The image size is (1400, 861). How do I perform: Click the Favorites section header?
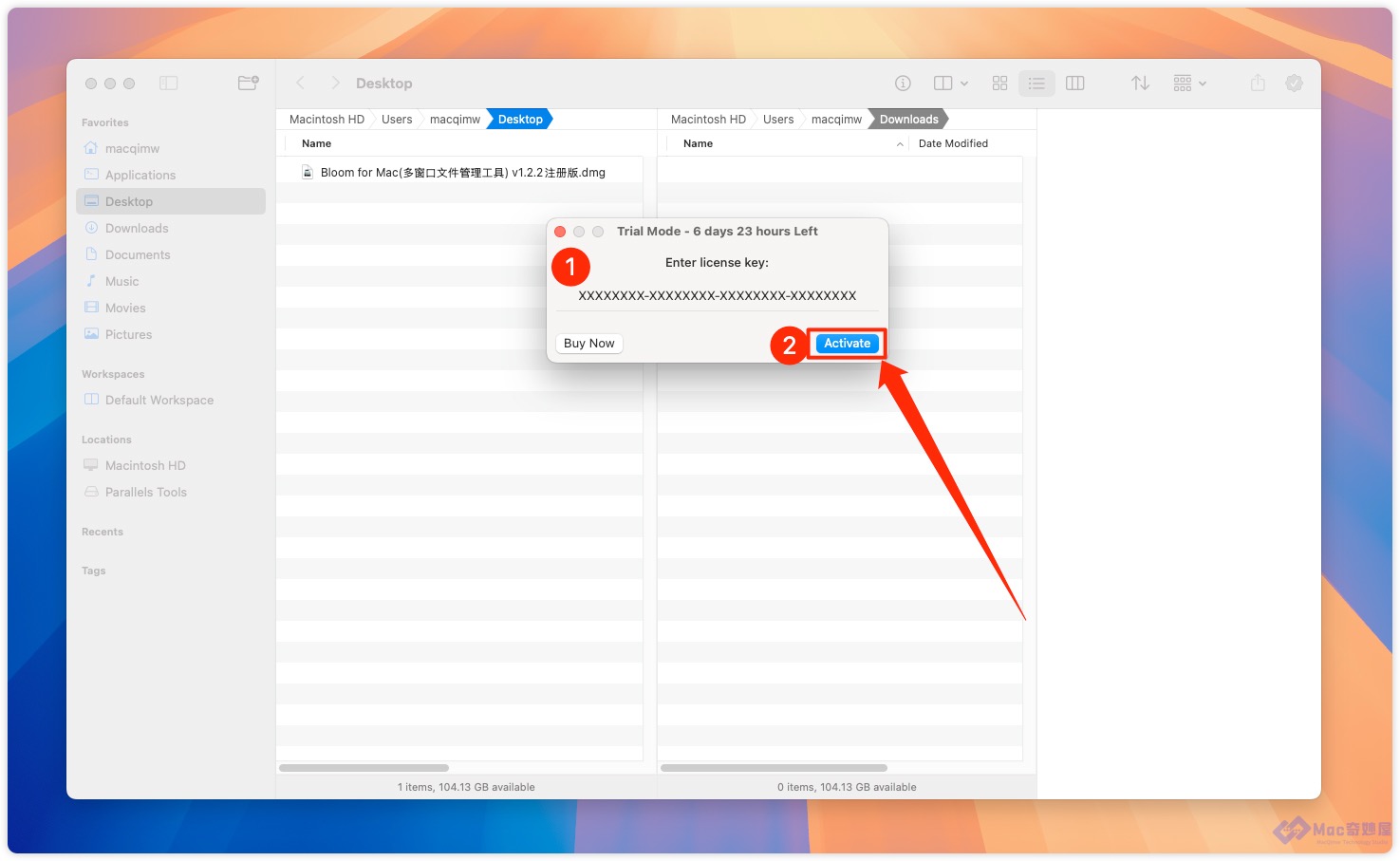tap(104, 122)
